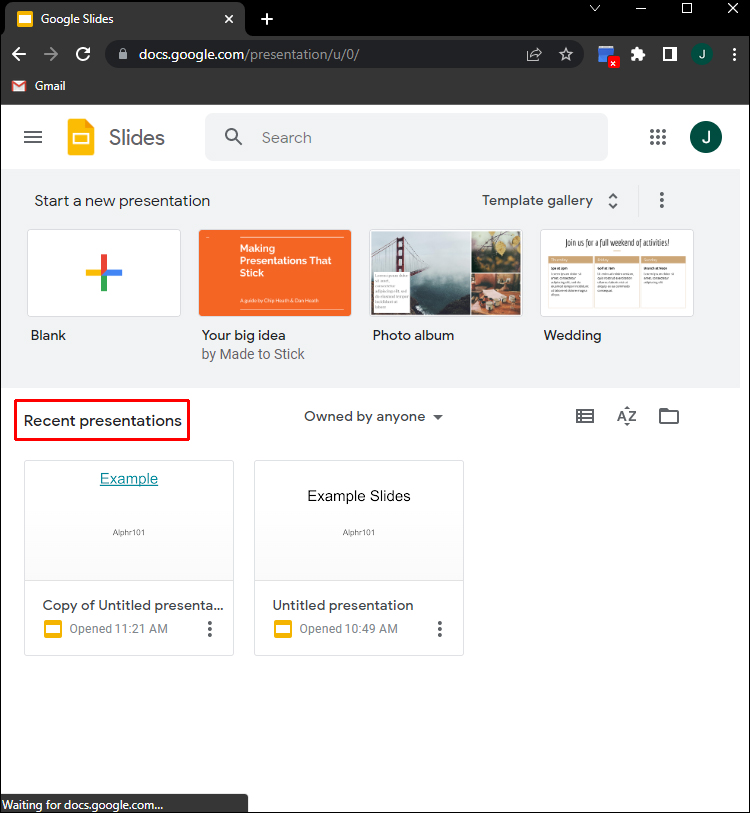View site information lock icon
Image resolution: width=750 pixels, height=813 pixels.
pos(123,54)
